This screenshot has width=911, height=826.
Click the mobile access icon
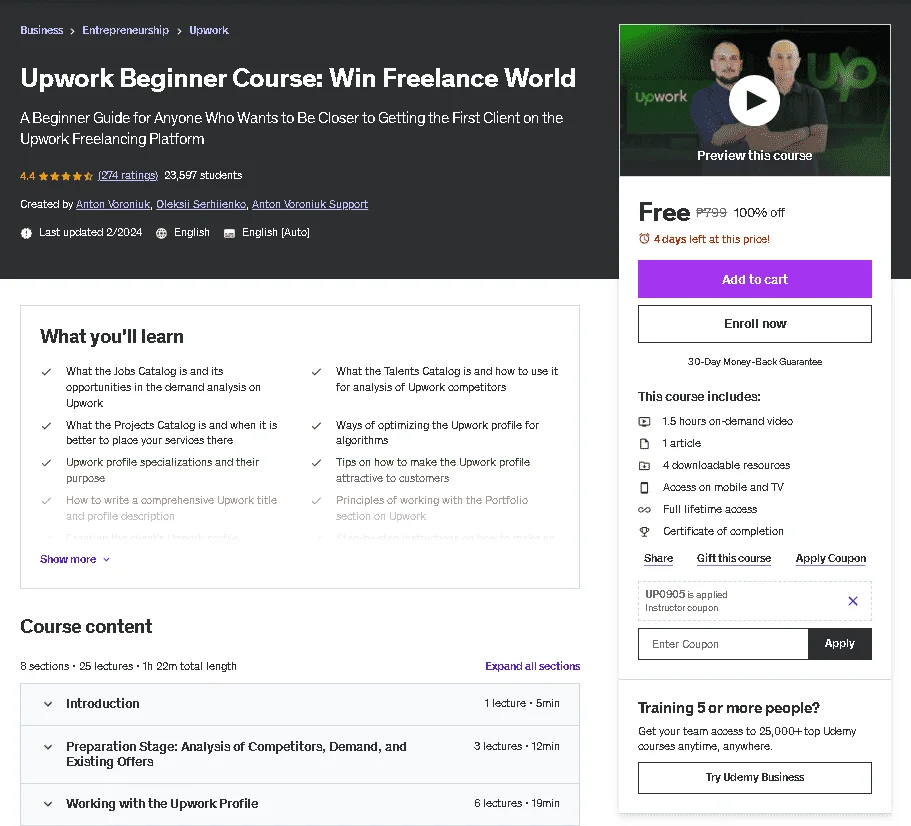(x=644, y=487)
